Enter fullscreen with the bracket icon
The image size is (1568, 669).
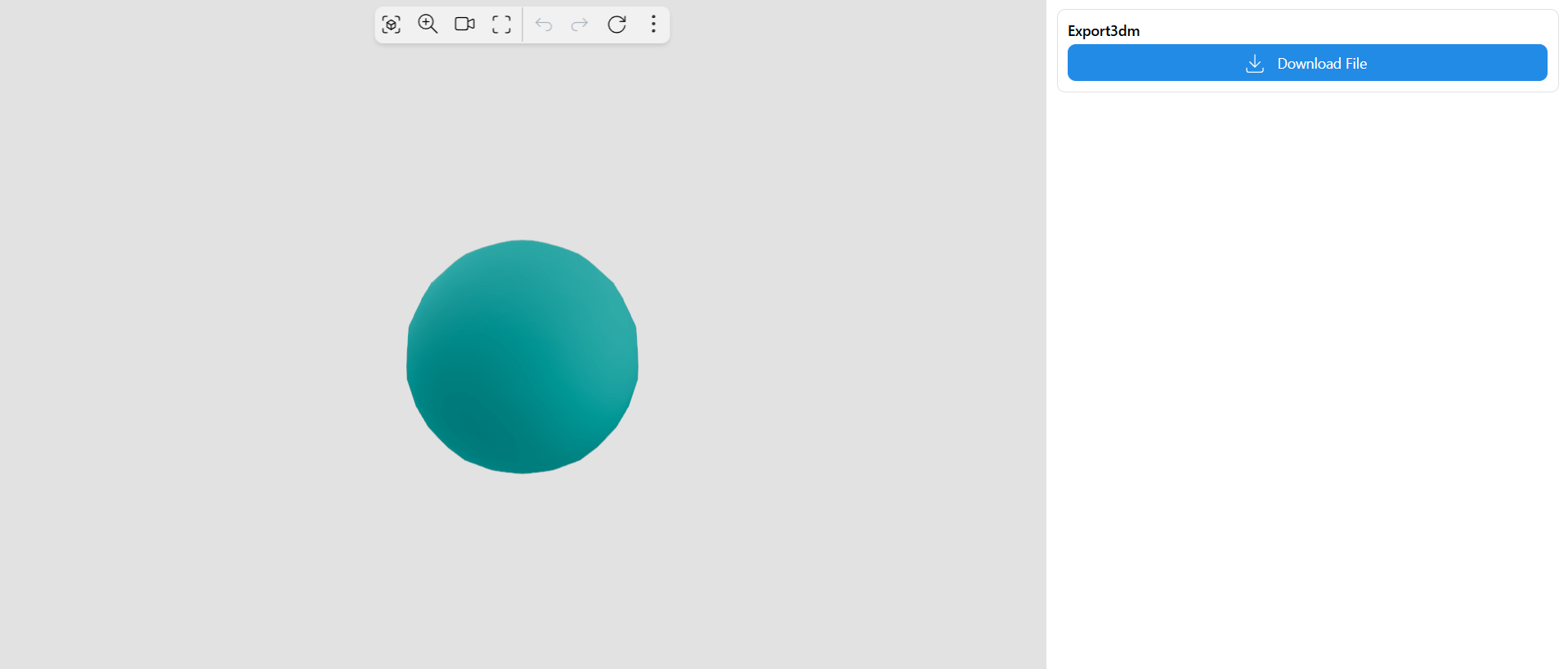[501, 25]
